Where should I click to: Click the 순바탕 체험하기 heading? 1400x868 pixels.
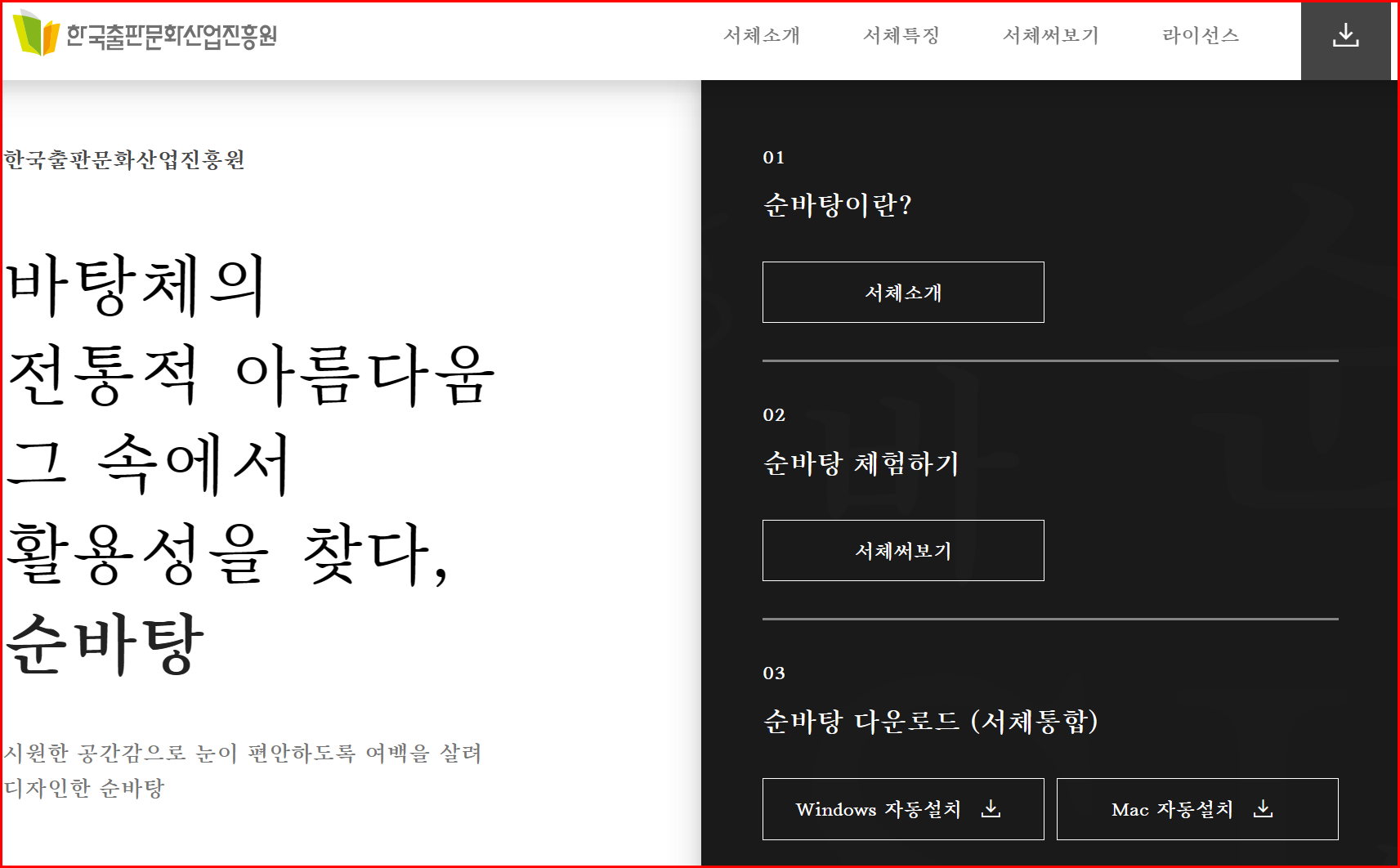(861, 463)
